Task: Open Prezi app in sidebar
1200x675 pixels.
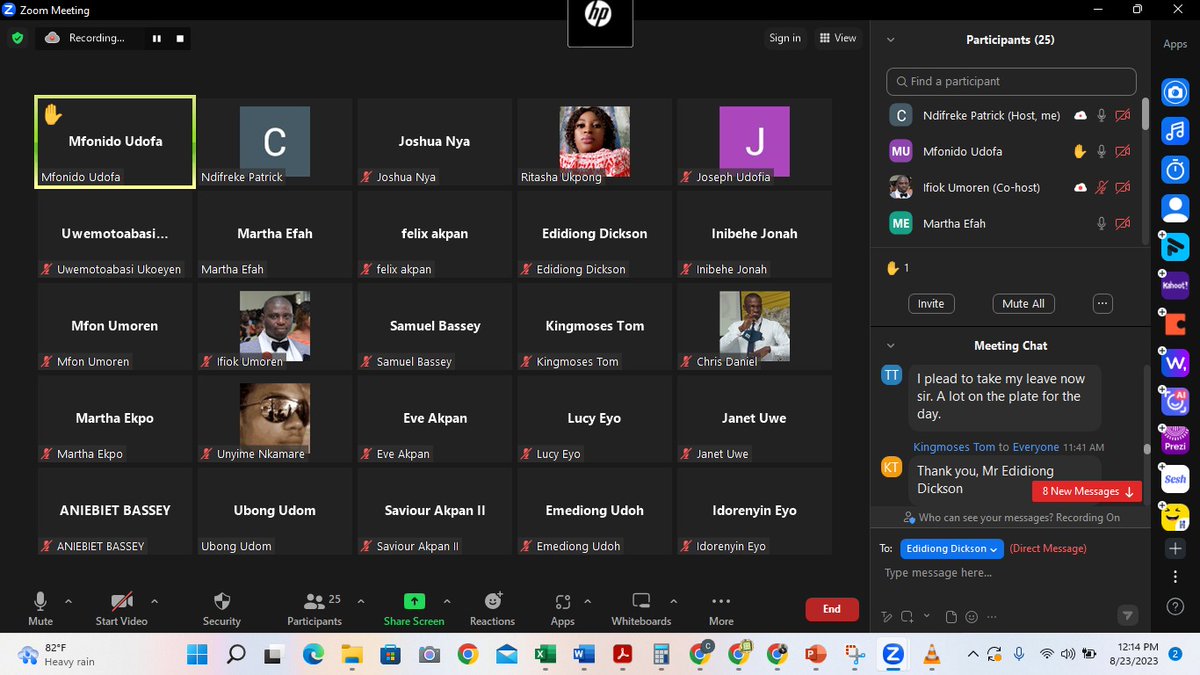Action: tap(1175, 439)
